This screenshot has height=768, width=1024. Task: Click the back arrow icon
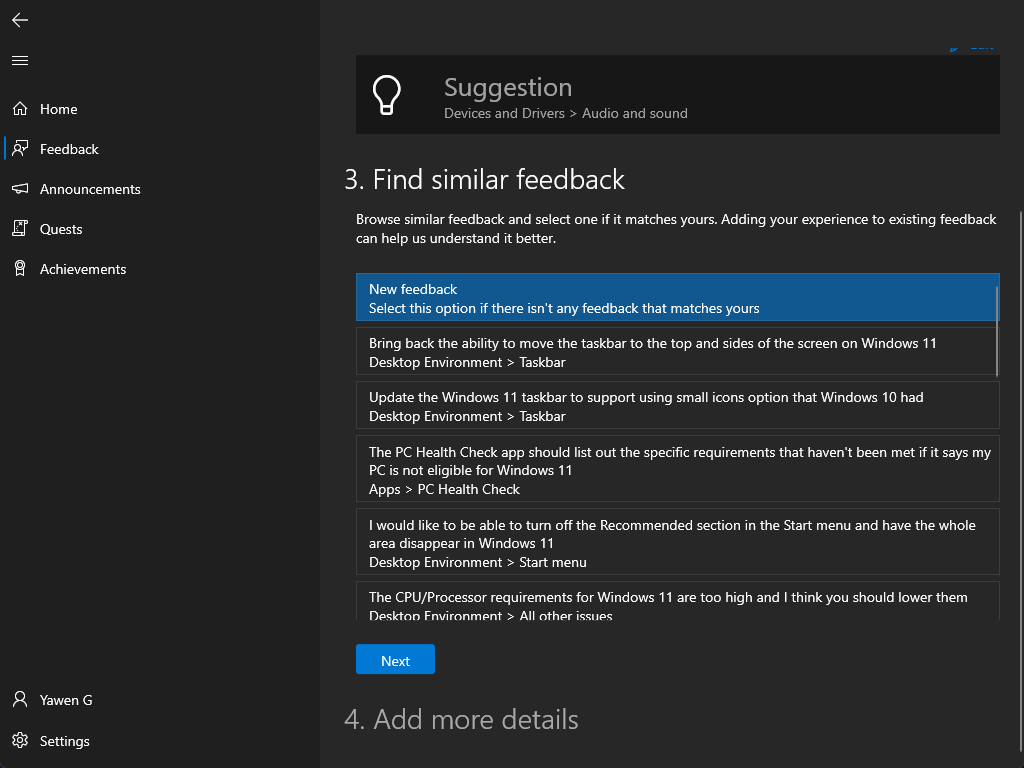pos(20,20)
